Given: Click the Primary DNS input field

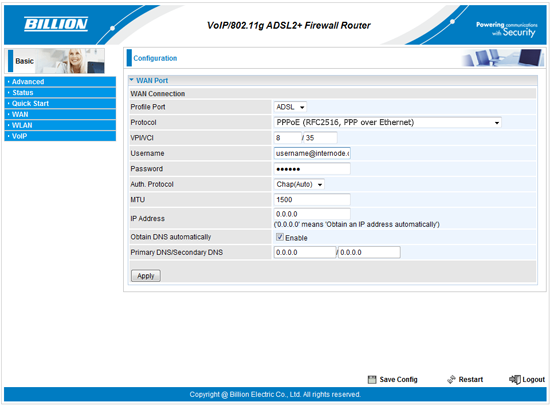Looking at the screenshot, I should 305,252.
